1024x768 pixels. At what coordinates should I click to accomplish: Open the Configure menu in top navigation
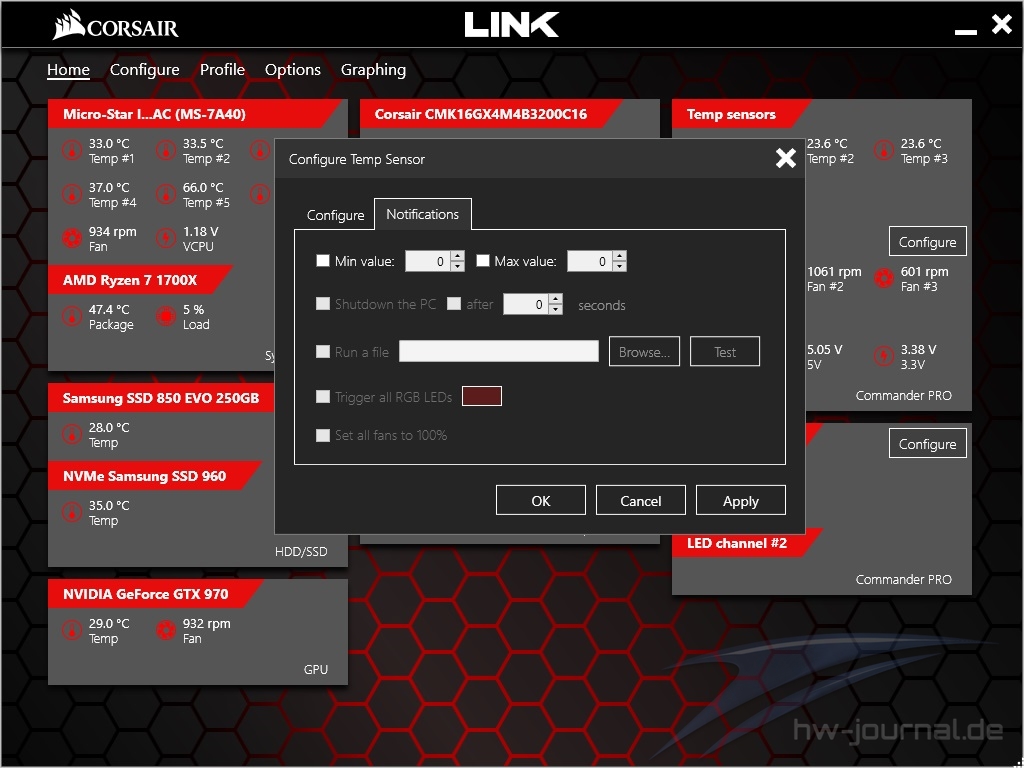[144, 70]
